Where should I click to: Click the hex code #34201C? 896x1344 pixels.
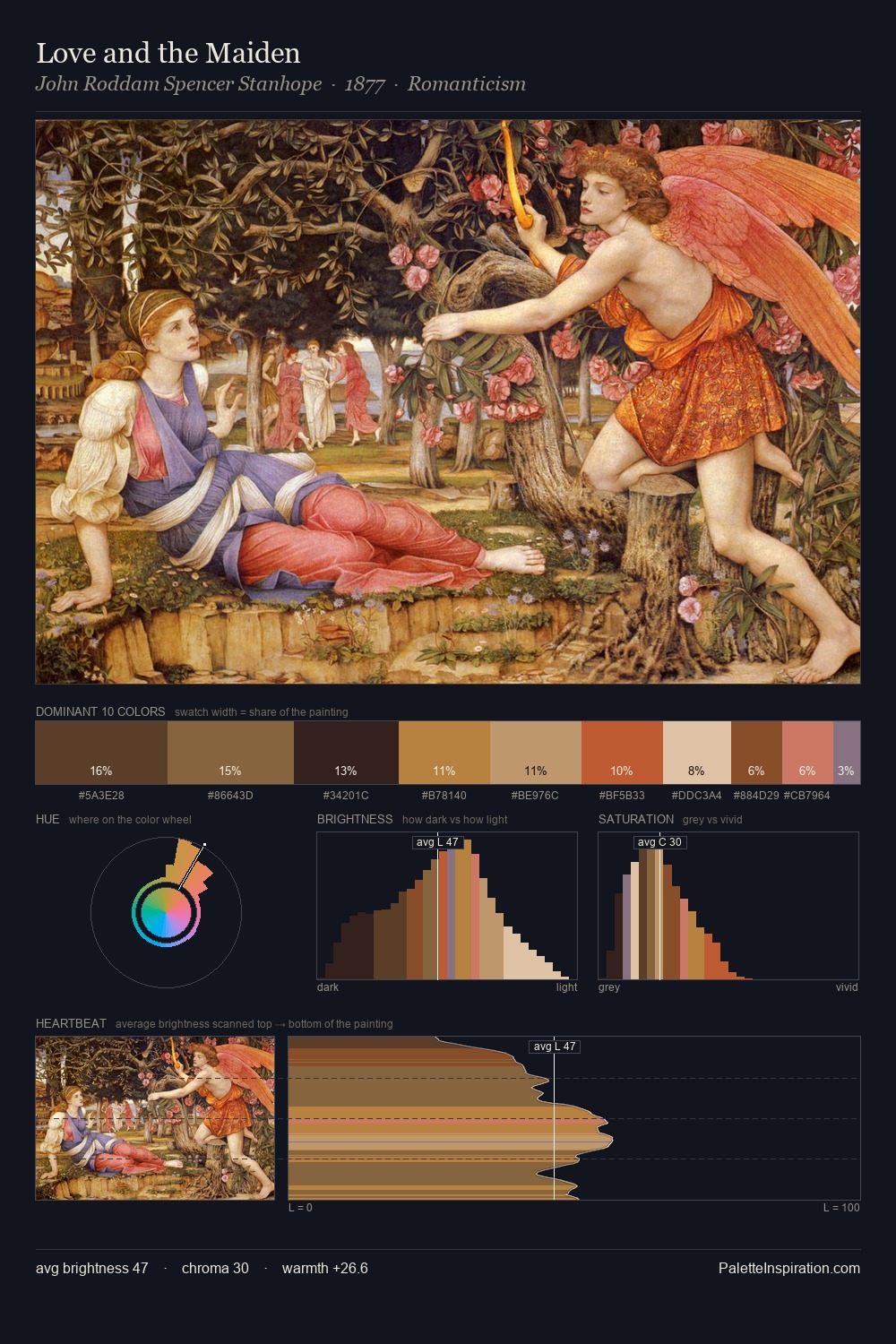pos(346,796)
